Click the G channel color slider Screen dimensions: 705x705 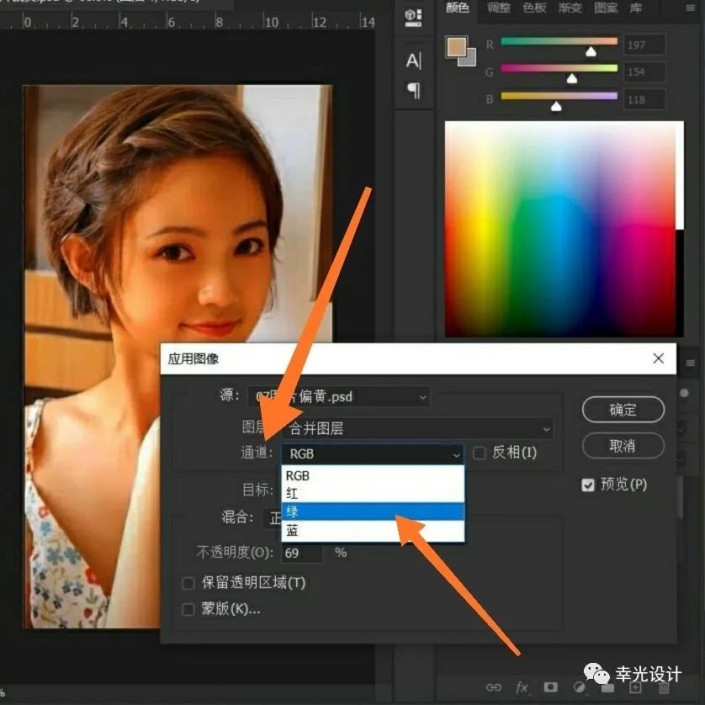559,68
